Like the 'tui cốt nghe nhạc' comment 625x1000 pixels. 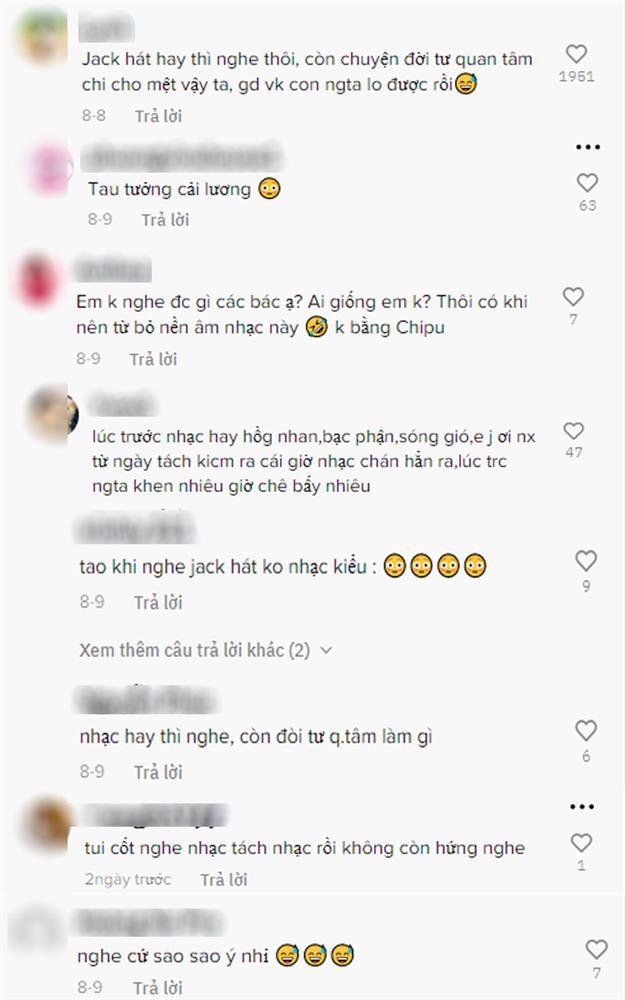[x=581, y=842]
